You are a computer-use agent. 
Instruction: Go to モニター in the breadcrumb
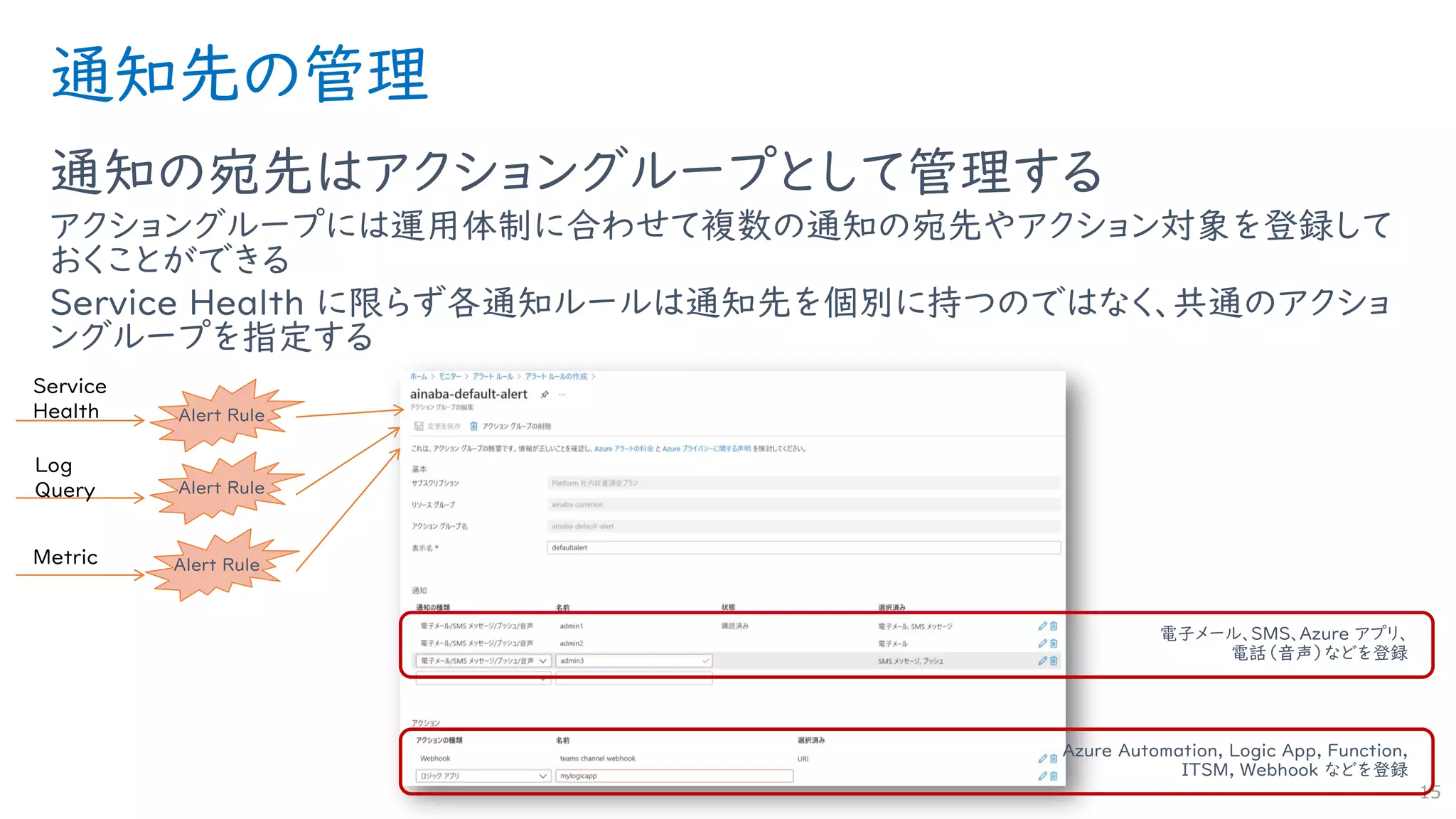click(x=450, y=376)
